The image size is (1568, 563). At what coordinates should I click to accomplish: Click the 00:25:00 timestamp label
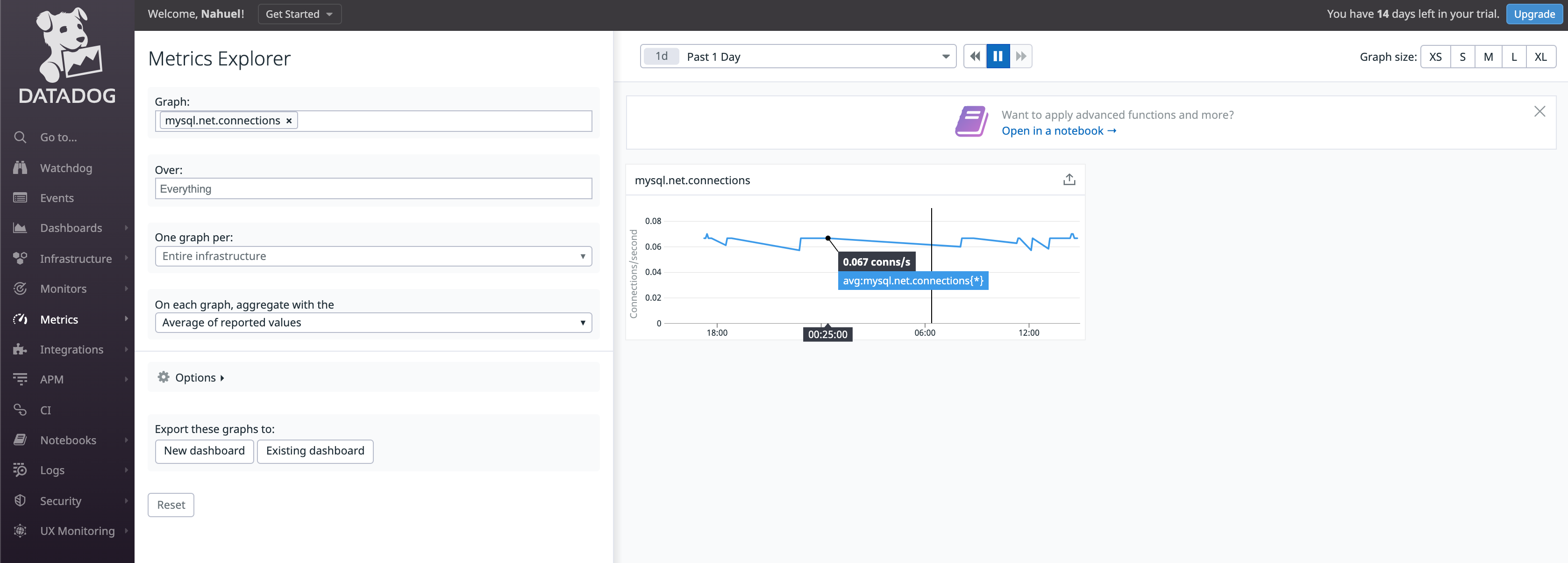pos(827,334)
